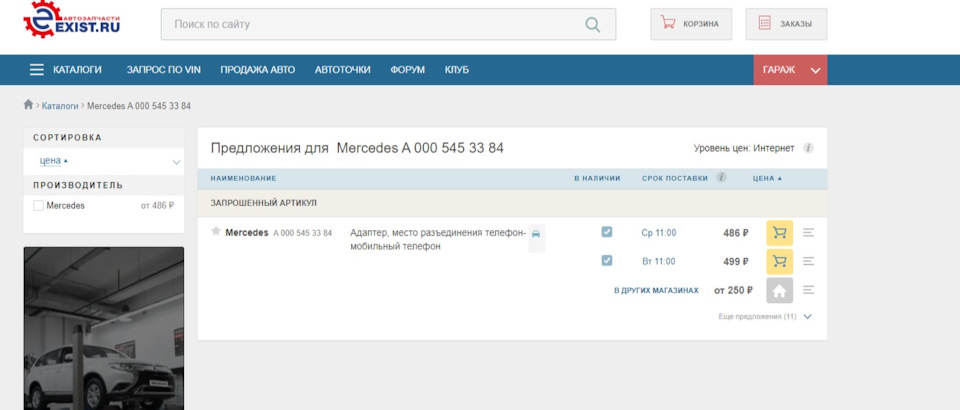Open Продажа авто menu item

[258, 70]
